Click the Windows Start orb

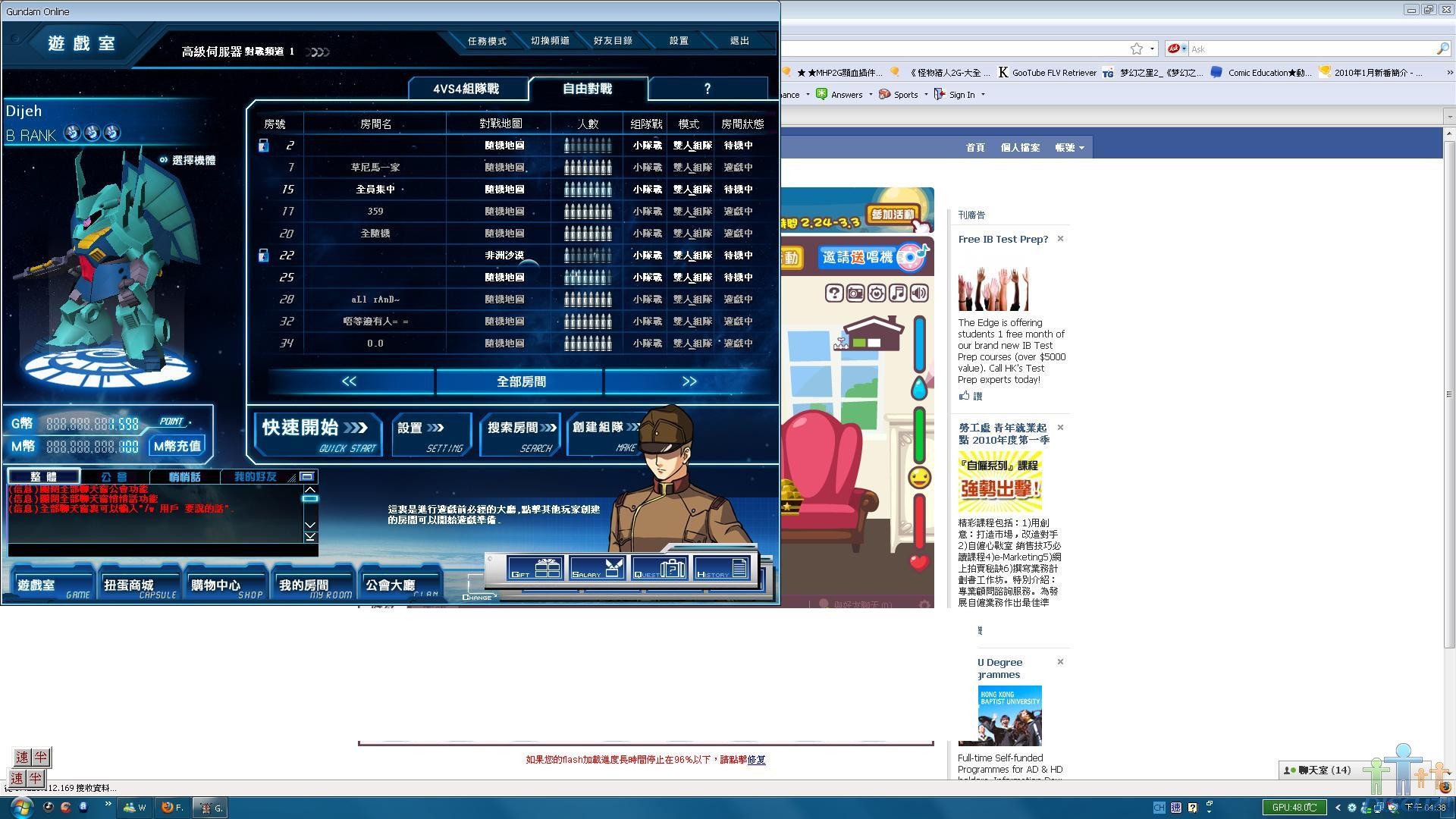[21, 807]
